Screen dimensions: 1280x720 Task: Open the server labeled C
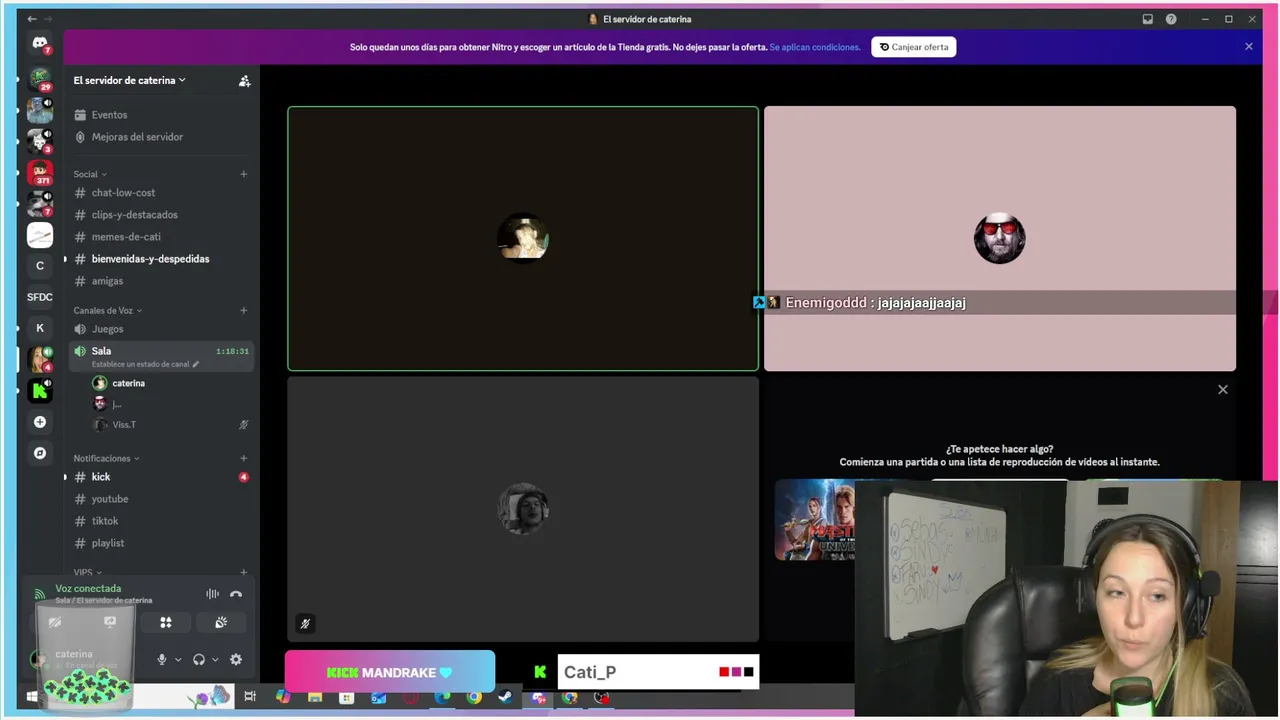point(40,266)
